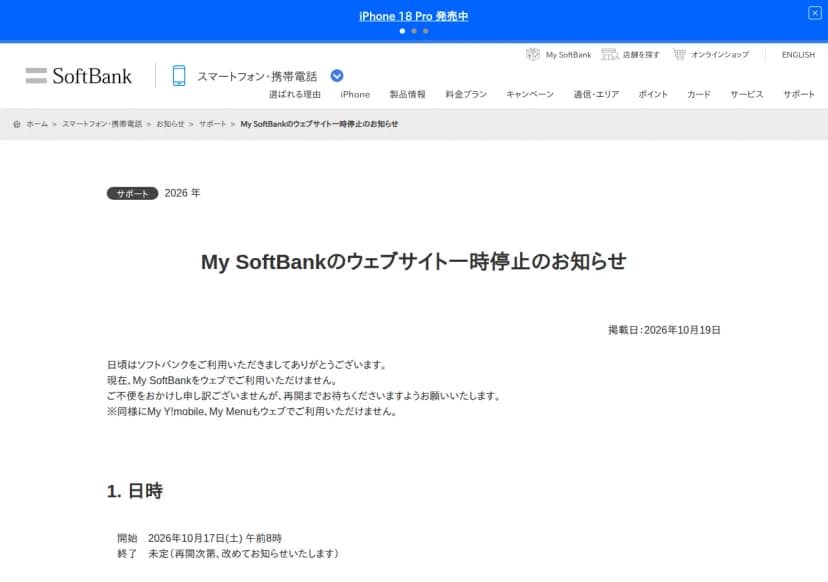Click the breadcrumb home icon
828x582 pixels.
point(17,124)
